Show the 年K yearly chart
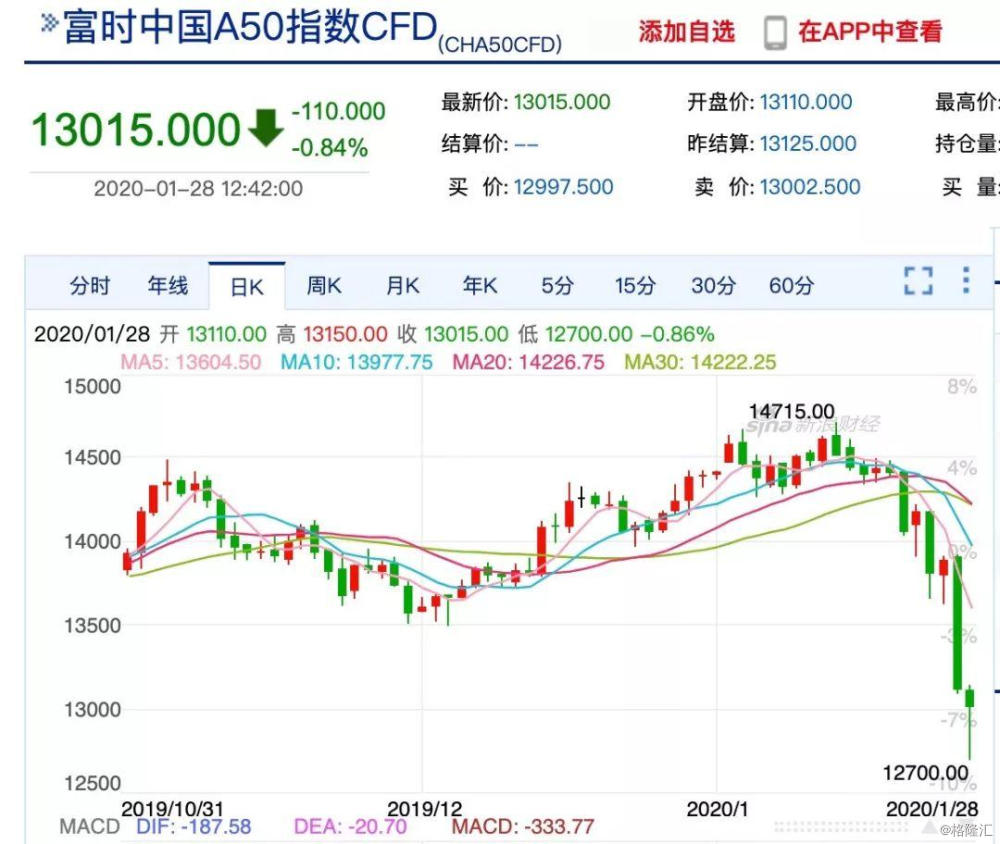Viewport: 1000px width, 844px height. [480, 285]
